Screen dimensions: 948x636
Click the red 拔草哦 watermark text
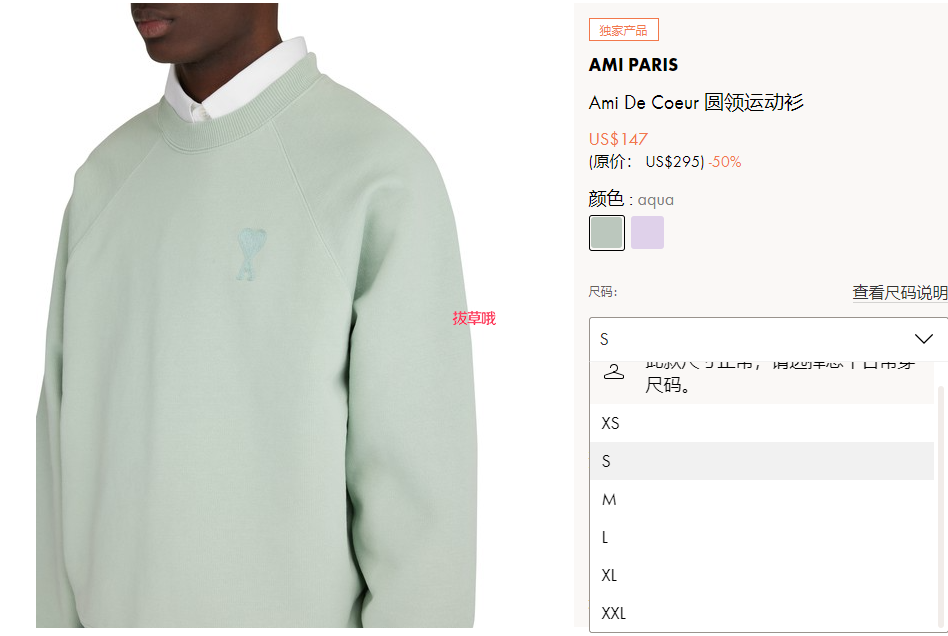tap(474, 318)
